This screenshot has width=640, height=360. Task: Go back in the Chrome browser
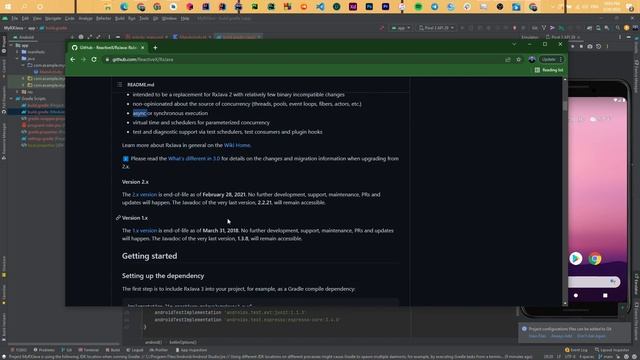click(x=73, y=59)
